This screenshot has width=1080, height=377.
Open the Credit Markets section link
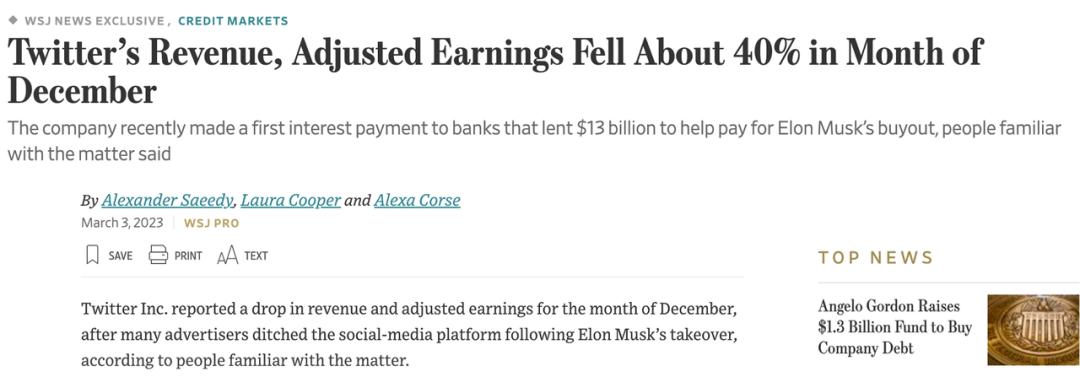pyautogui.click(x=233, y=21)
